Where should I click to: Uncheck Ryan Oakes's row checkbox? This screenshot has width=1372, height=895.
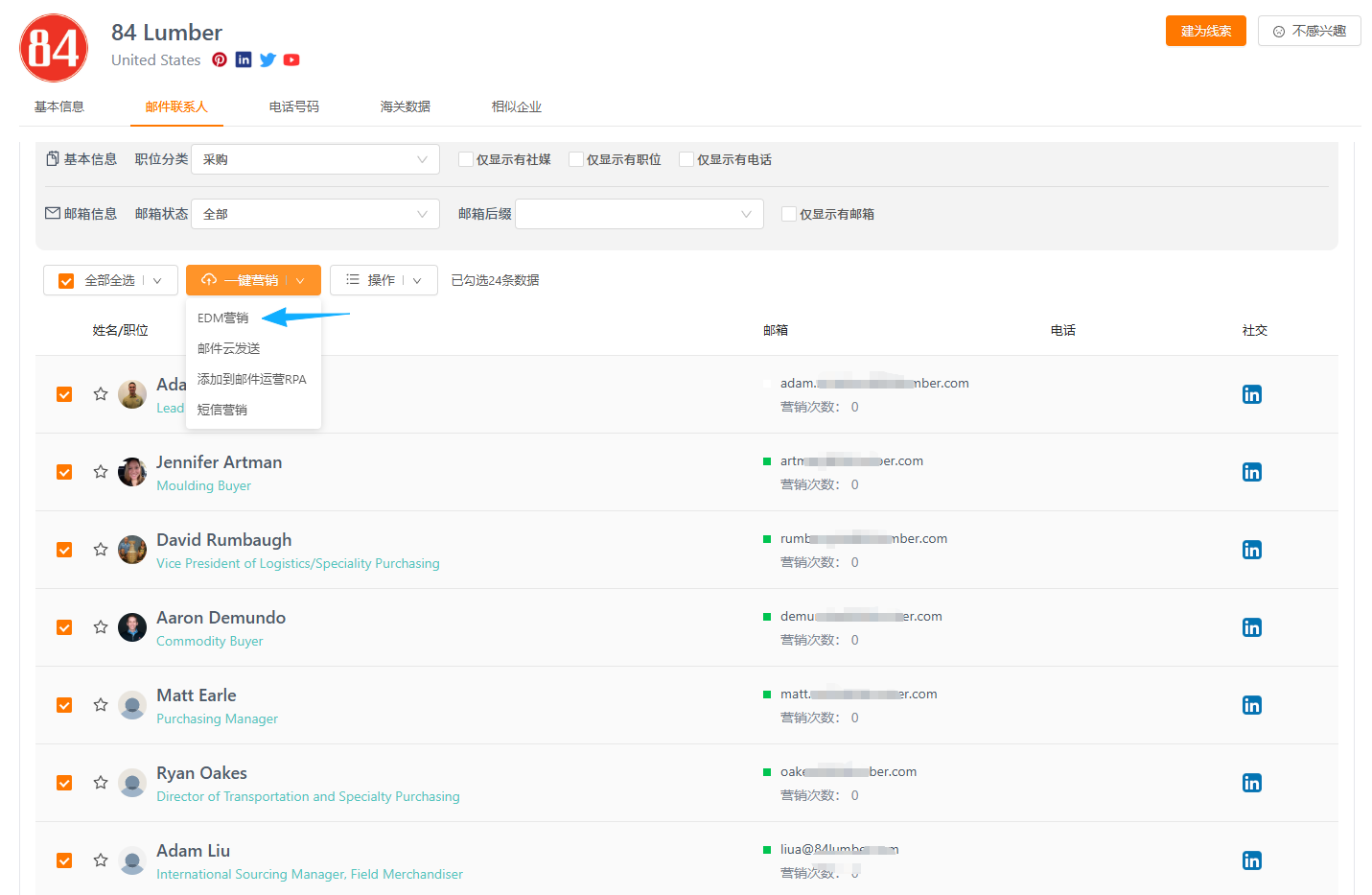(x=64, y=783)
